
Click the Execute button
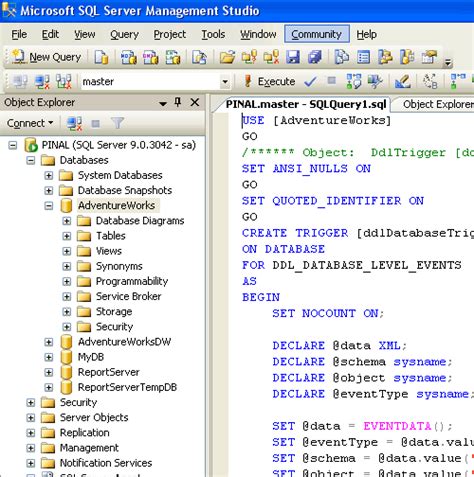click(270, 81)
